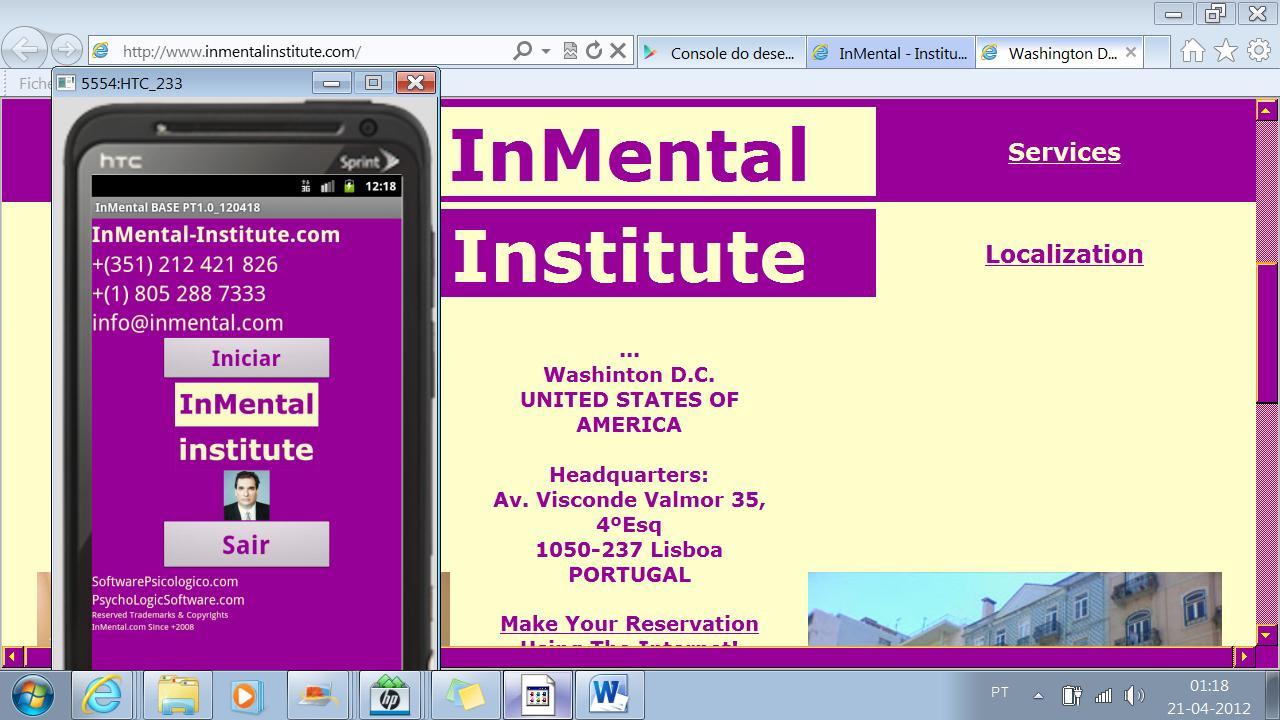Click power battery tray icon

click(x=1071, y=695)
